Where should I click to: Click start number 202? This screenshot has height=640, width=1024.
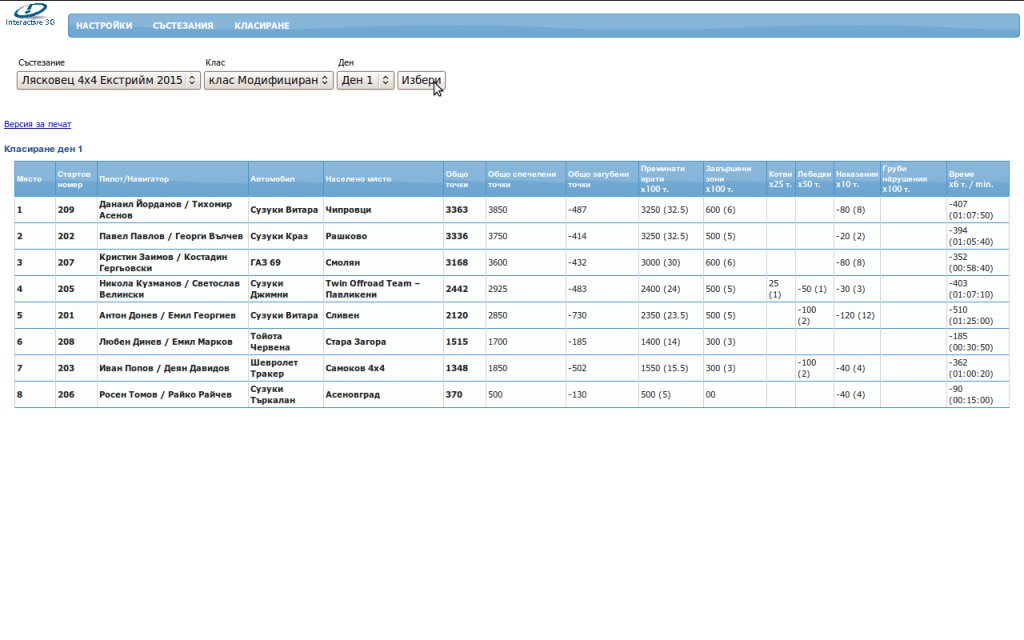click(x=66, y=236)
